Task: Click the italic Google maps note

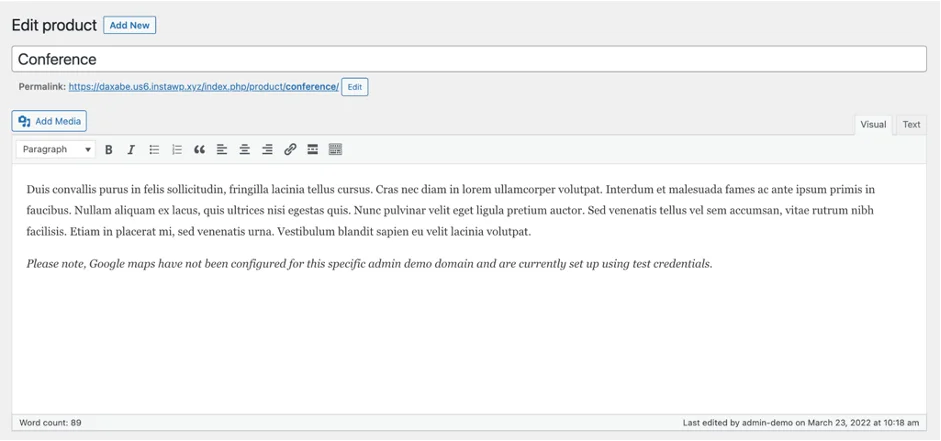Action: pos(369,264)
